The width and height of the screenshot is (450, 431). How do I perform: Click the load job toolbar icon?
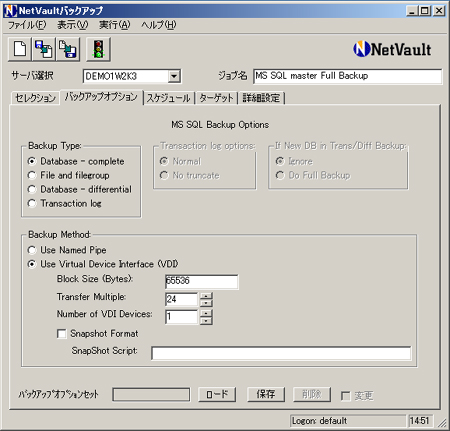coord(44,49)
